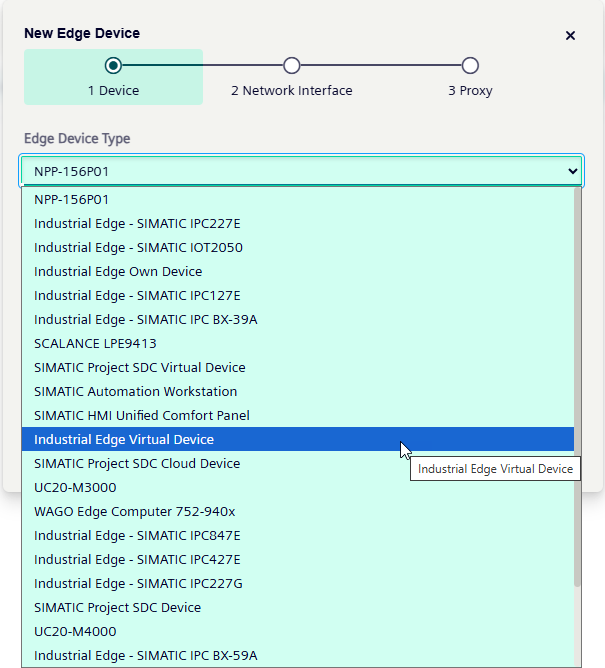This screenshot has height=668, width=605.
Task: Select SCALANCE LPE9413 option
Action: [298, 343]
